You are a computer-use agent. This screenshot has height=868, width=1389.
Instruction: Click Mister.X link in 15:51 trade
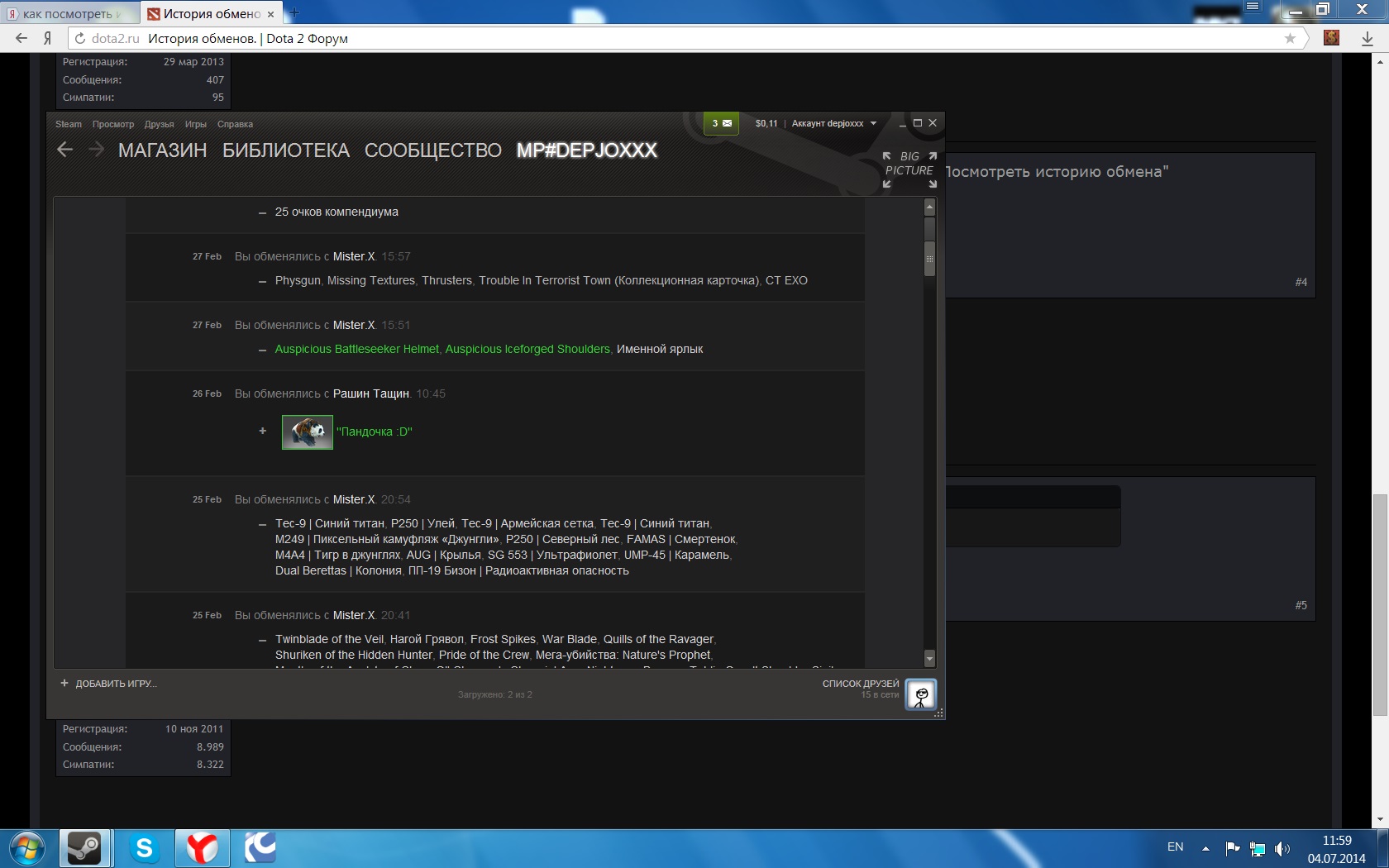pos(354,325)
